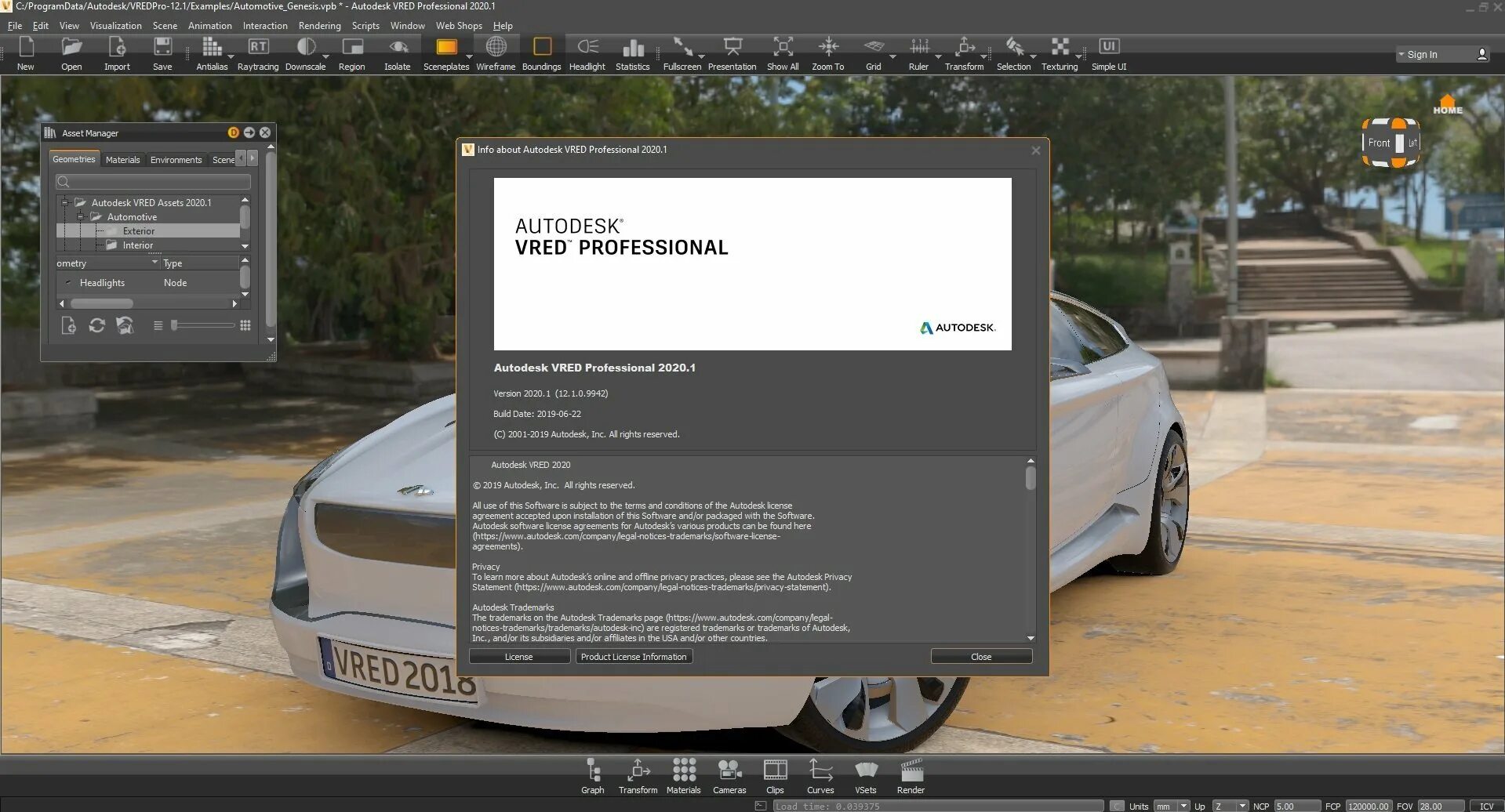Toggle the Grid display
Viewport: 1505px width, 812px height.
pos(874,53)
